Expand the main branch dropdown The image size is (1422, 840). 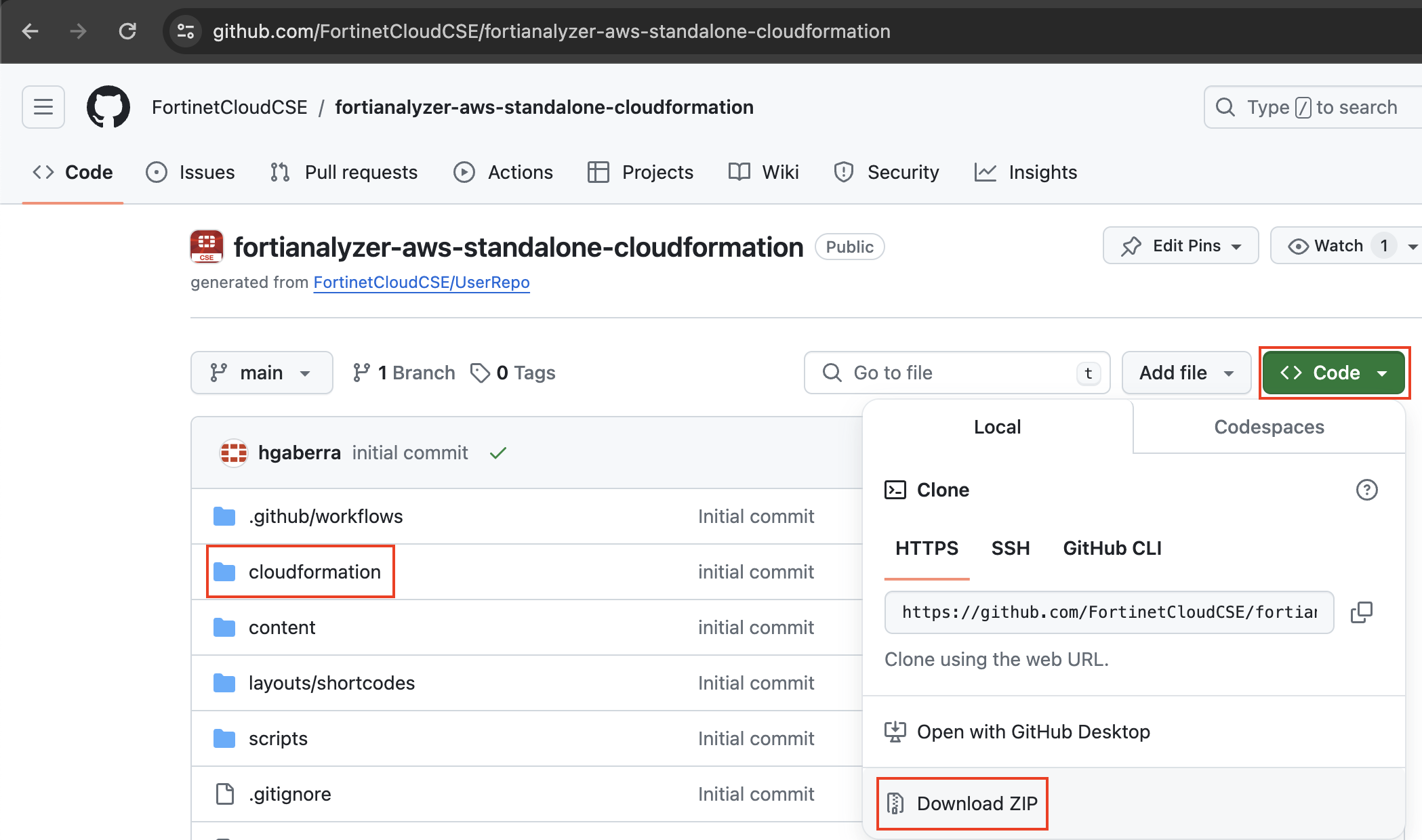click(262, 373)
